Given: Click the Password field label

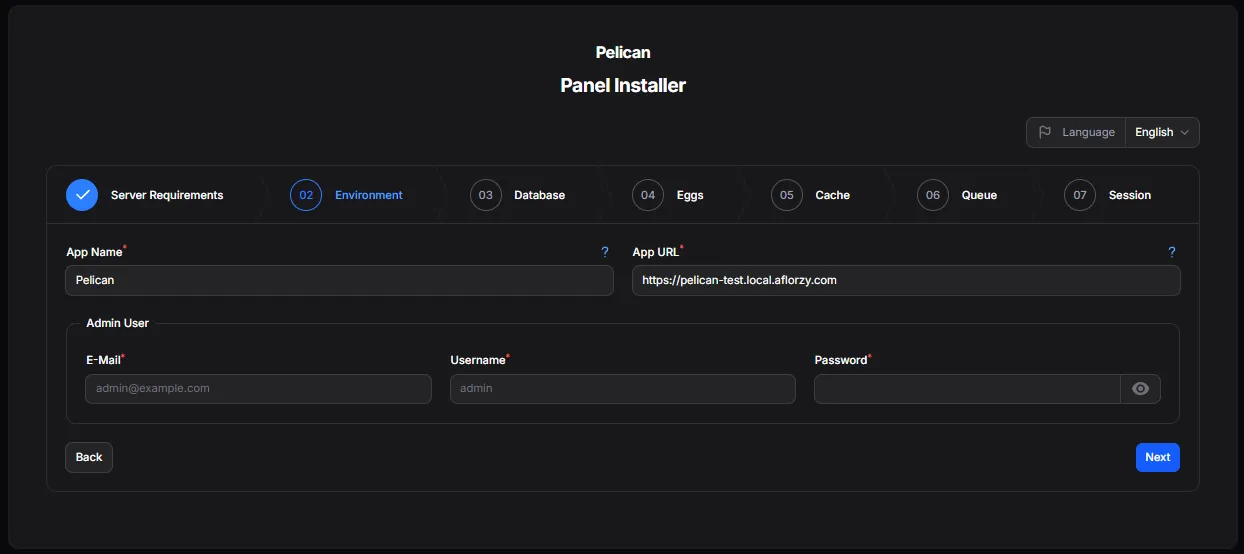Looking at the screenshot, I should point(841,360).
